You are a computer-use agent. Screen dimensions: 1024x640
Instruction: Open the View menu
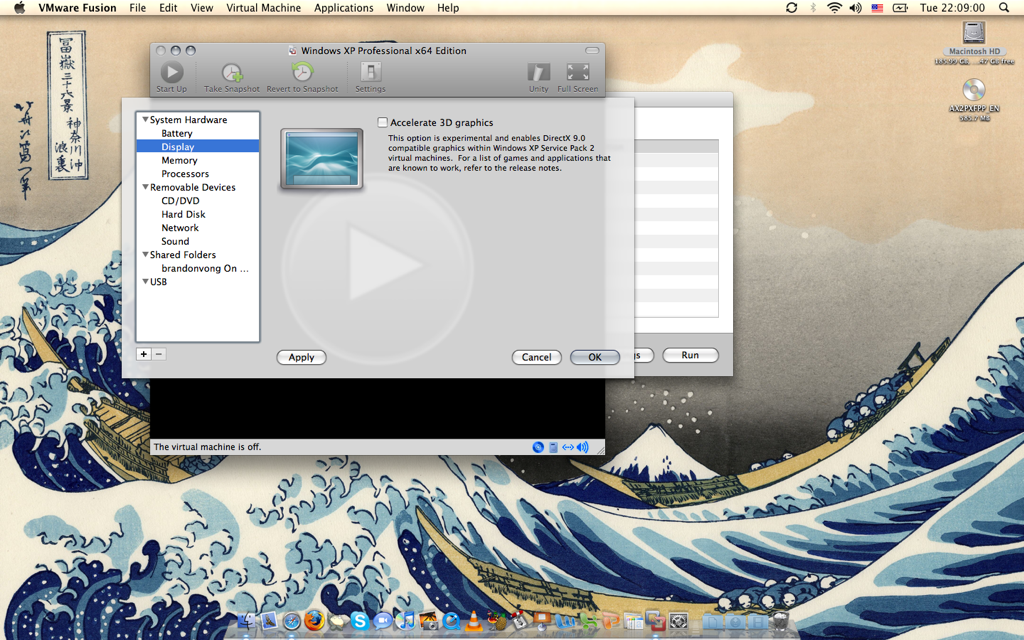point(202,8)
